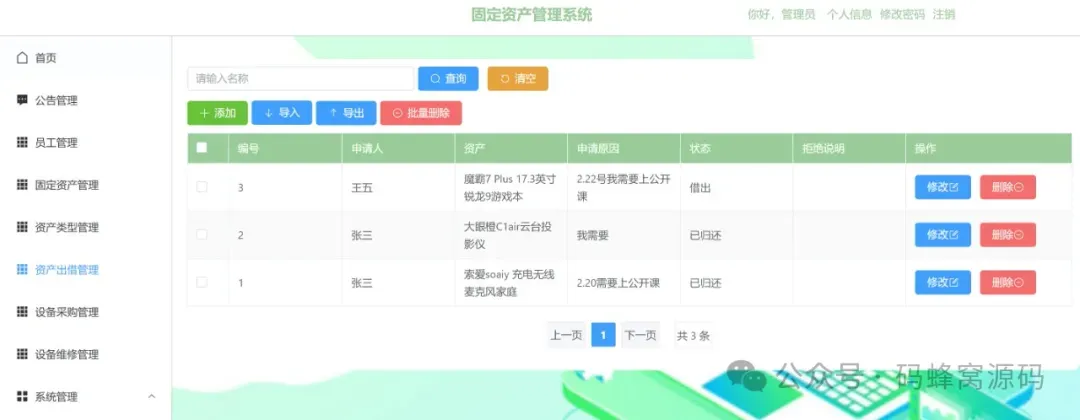Check the checkbox for row number 2
The image size is (1080, 420).
pos(202,235)
